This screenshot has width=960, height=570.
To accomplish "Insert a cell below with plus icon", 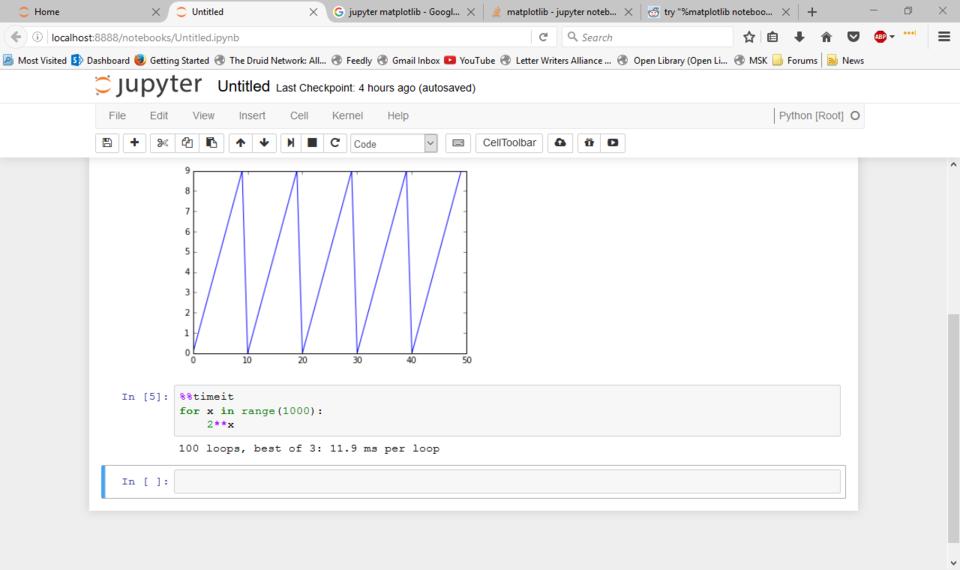I will click(135, 143).
